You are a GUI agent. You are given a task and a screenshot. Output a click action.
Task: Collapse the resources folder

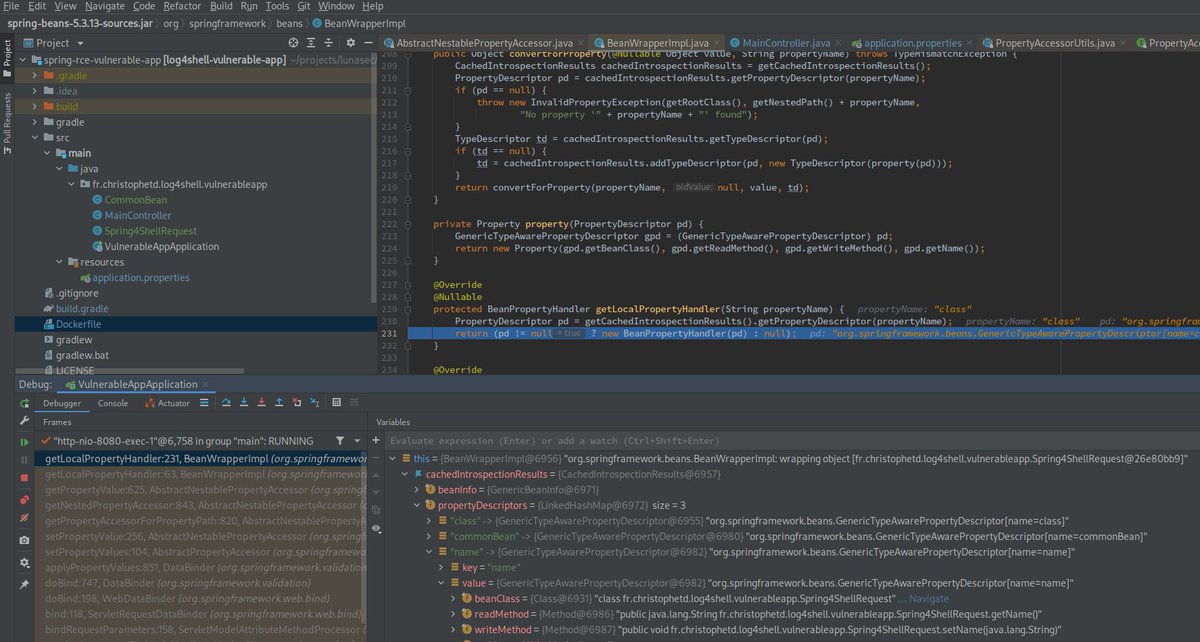pos(59,262)
